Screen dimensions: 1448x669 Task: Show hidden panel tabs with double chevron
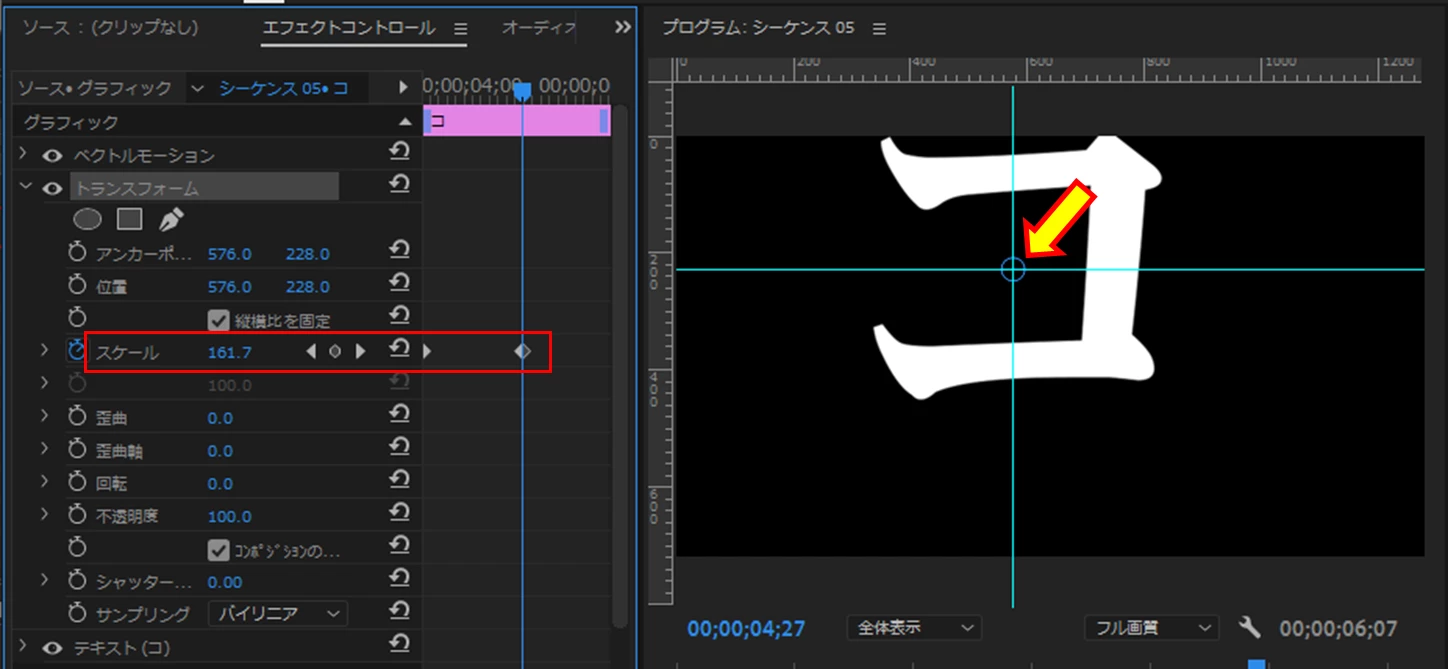coord(622,28)
